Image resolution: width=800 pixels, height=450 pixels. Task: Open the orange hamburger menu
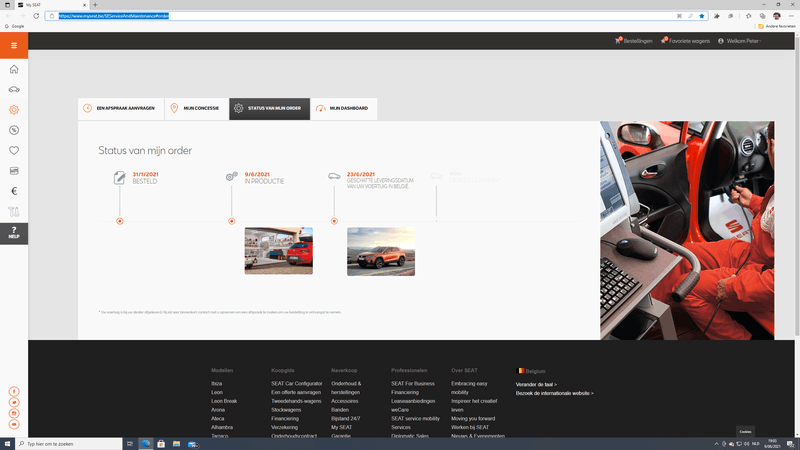point(14,45)
